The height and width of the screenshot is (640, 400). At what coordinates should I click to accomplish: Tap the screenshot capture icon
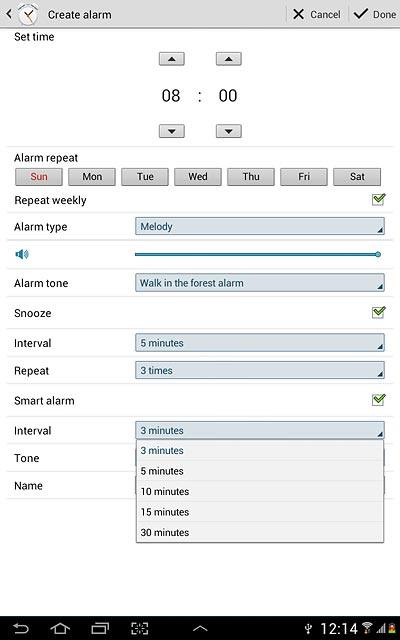(x=140, y=628)
